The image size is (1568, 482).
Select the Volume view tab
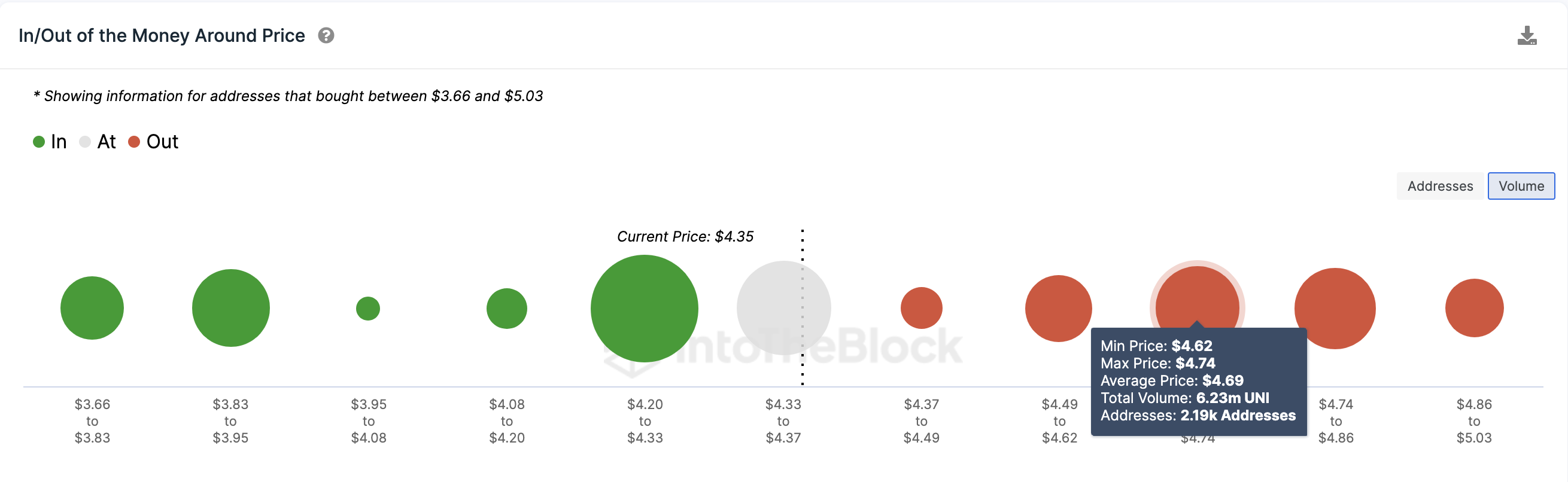[1521, 186]
